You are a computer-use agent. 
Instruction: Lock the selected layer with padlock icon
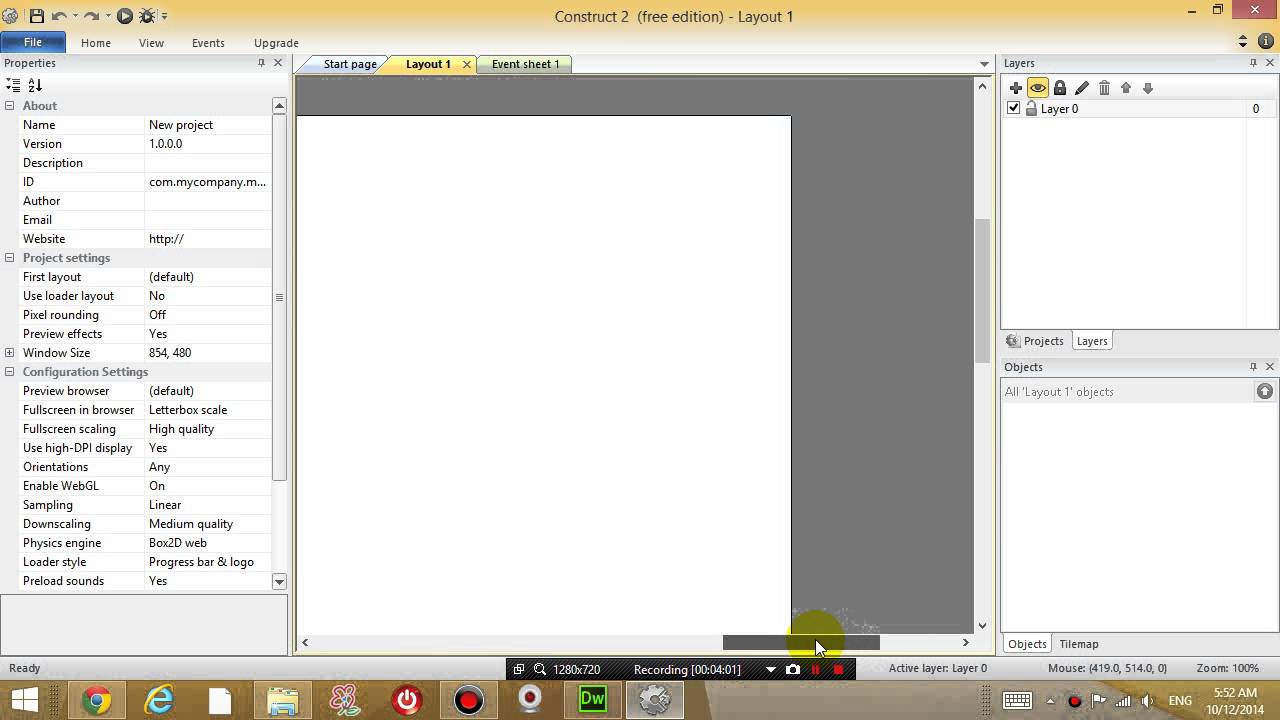pos(1060,88)
